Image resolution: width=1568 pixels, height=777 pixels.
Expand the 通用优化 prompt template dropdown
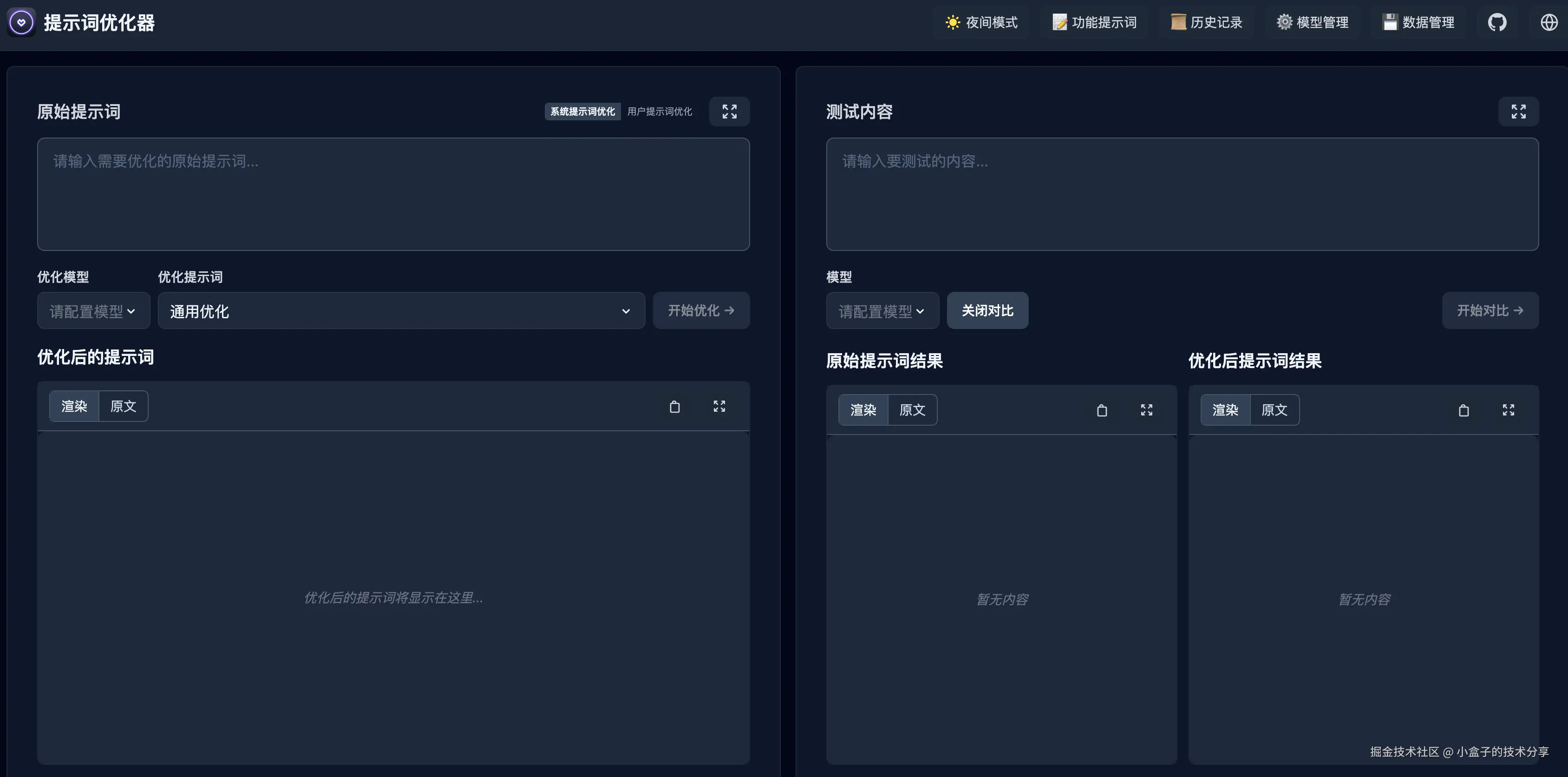[400, 311]
